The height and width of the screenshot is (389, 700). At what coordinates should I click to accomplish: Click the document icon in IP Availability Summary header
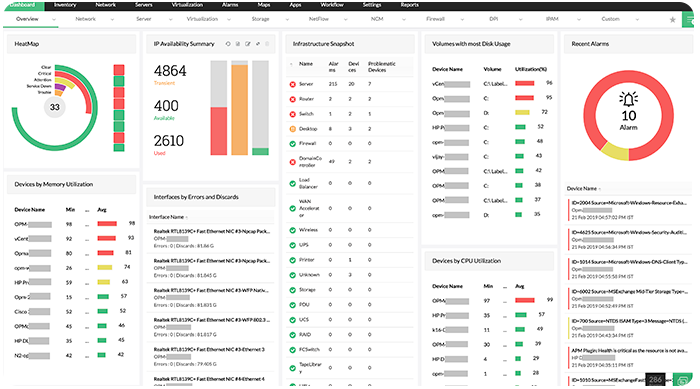[238, 44]
